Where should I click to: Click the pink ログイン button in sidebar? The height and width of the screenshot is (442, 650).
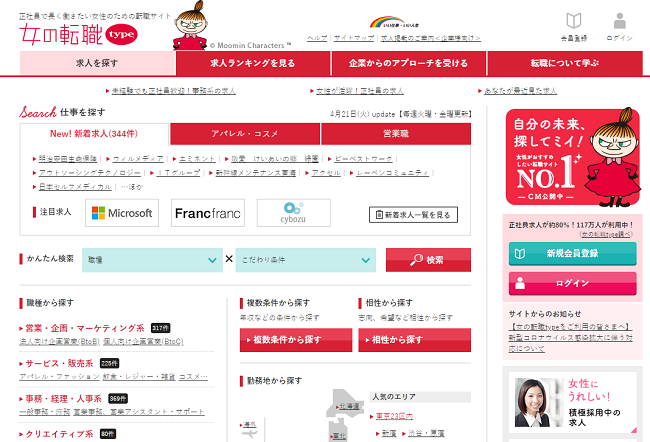[571, 283]
